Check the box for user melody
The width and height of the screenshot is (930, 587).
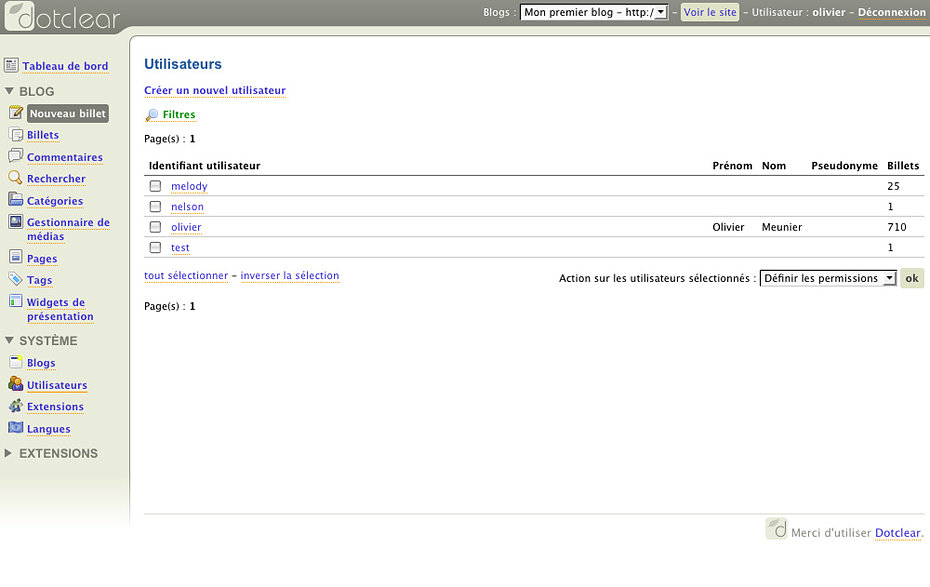click(155, 186)
